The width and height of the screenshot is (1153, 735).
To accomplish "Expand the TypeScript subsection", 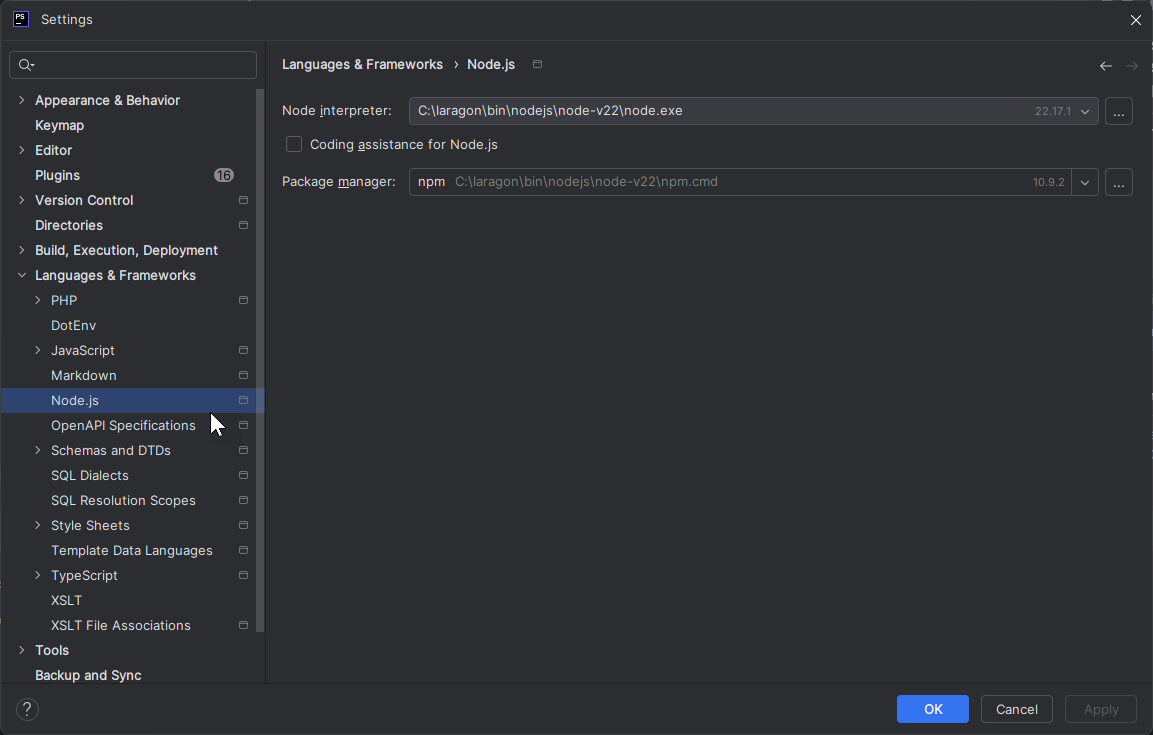I will click(x=38, y=575).
